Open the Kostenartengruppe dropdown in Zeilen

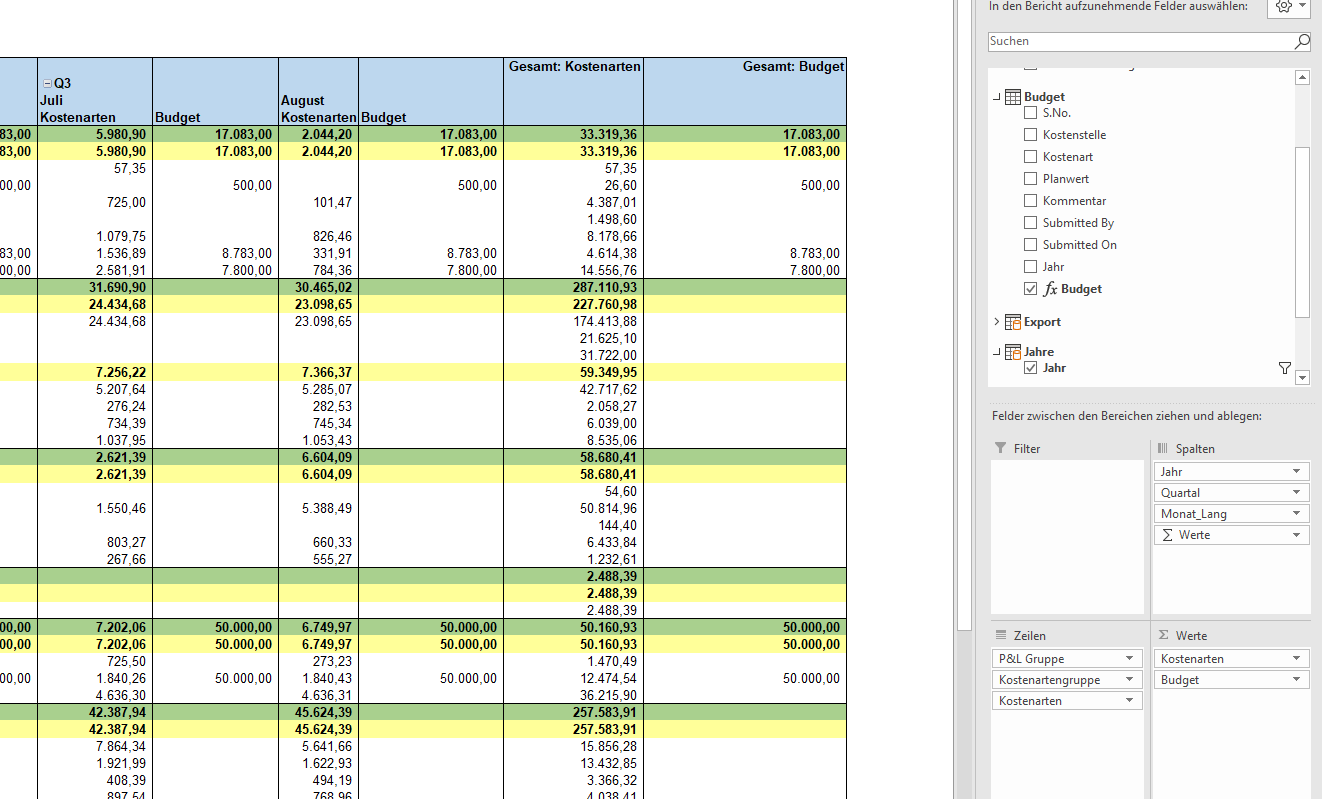1130,680
